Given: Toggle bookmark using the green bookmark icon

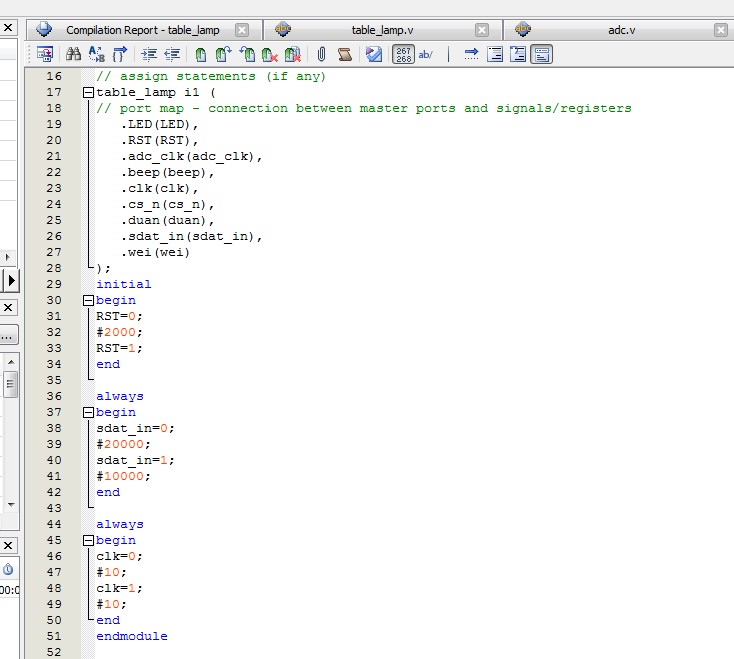Looking at the screenshot, I should [201, 54].
